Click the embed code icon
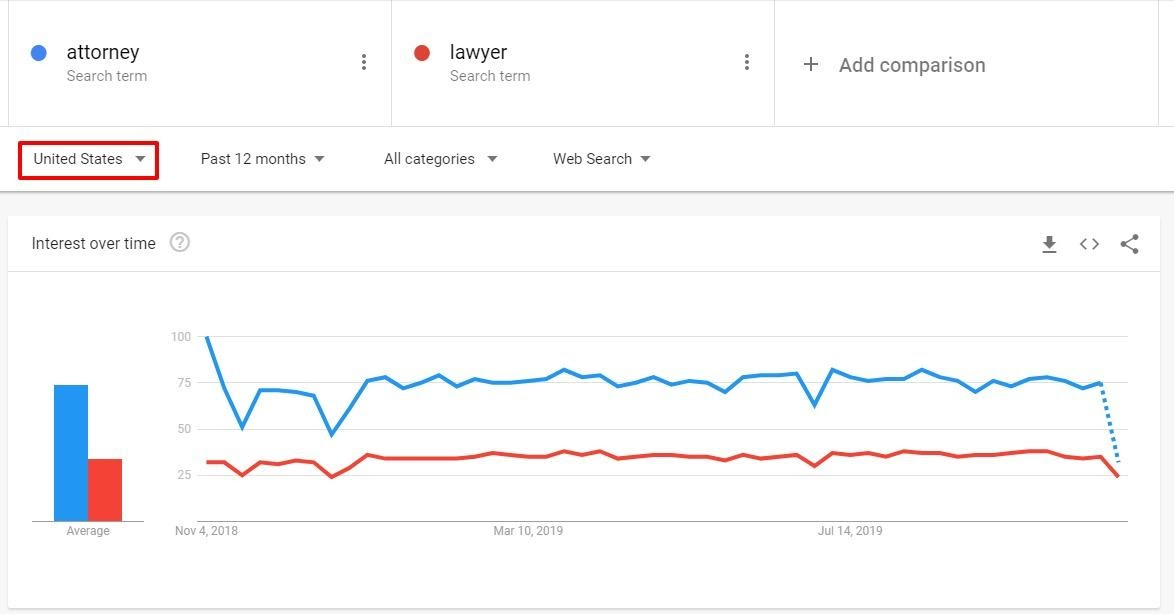The height and width of the screenshot is (614, 1174). (1089, 244)
